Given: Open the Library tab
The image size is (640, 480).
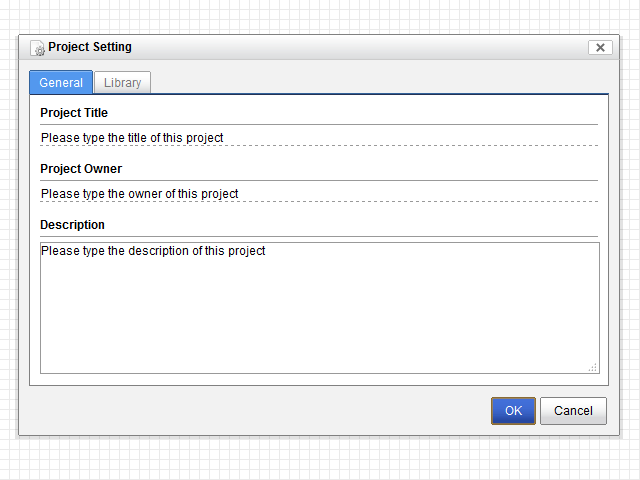Looking at the screenshot, I should tap(122, 83).
